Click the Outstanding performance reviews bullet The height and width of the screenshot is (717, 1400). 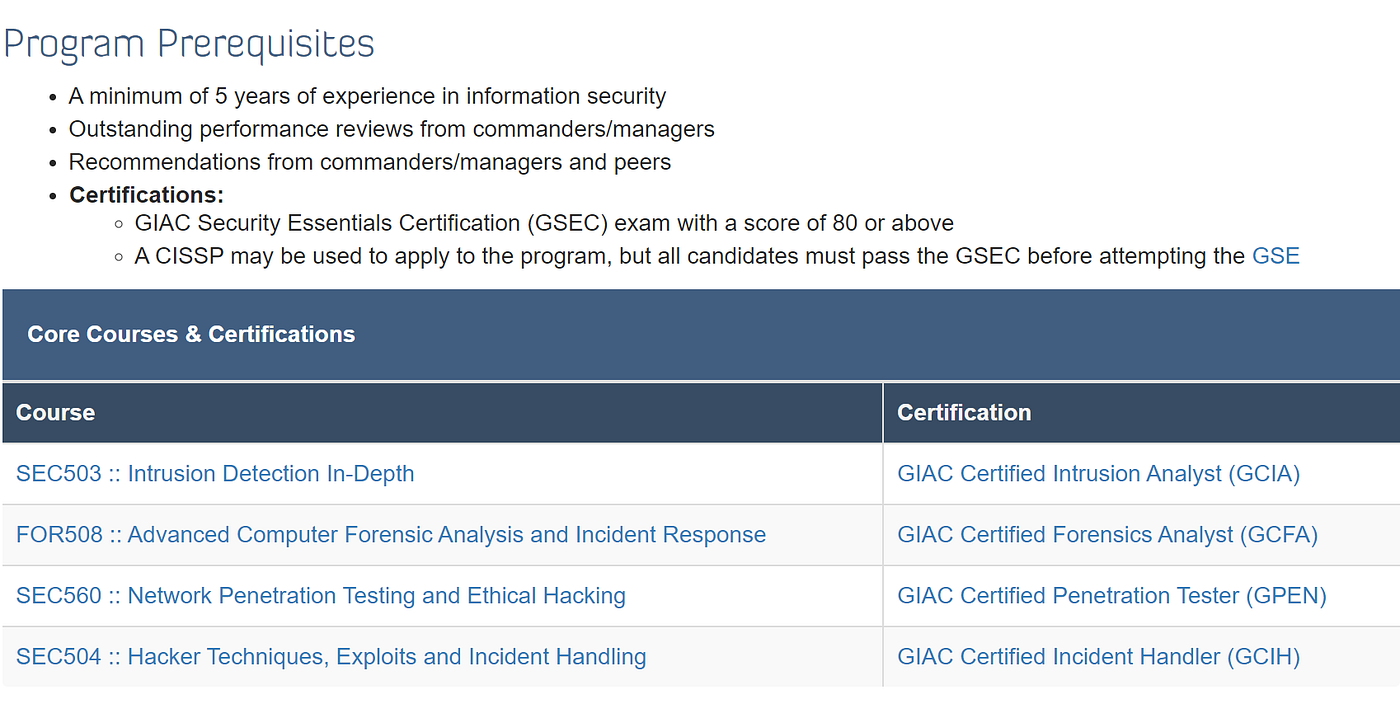pyautogui.click(x=391, y=130)
